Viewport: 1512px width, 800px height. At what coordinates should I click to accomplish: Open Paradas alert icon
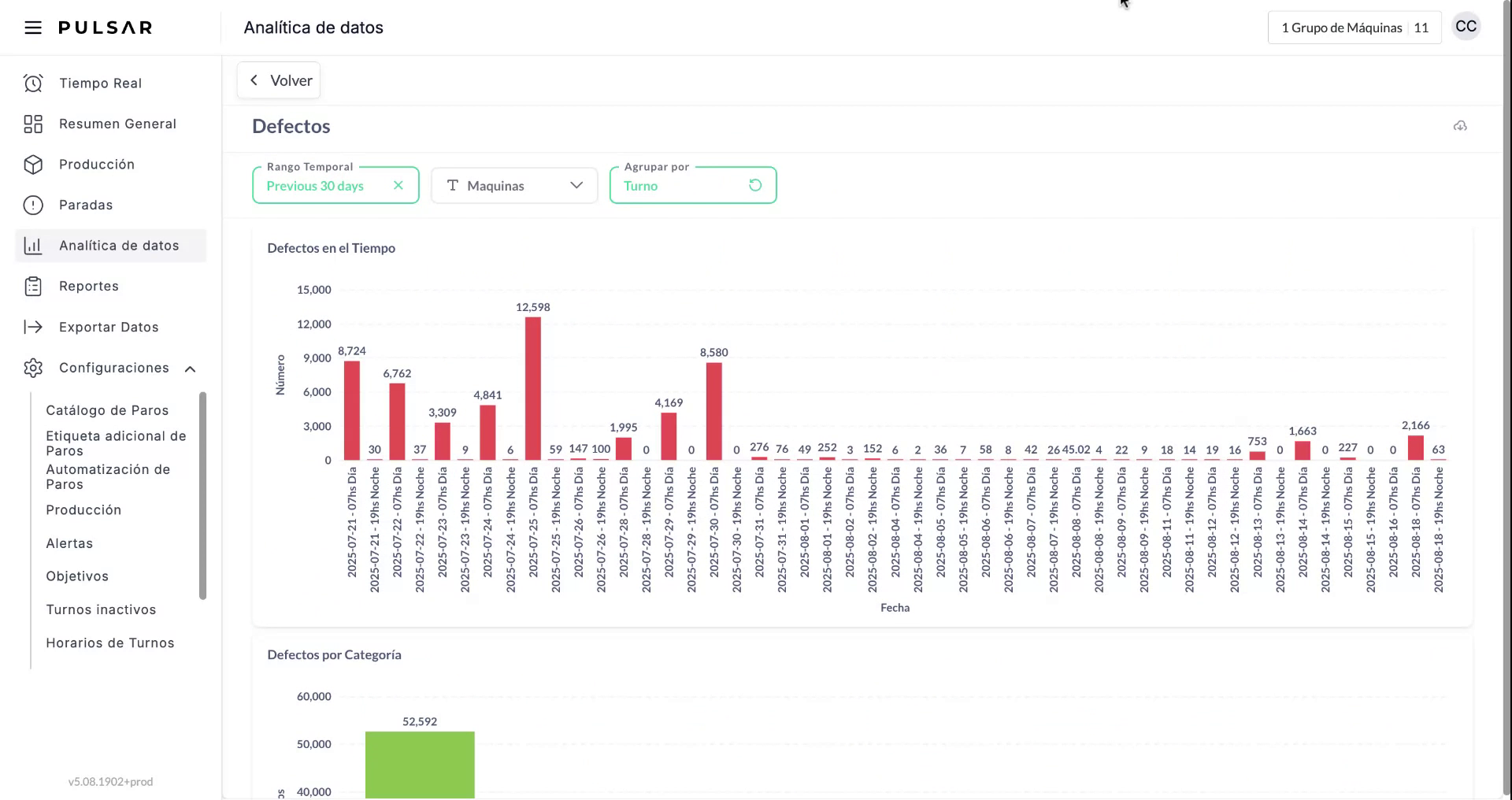point(33,205)
